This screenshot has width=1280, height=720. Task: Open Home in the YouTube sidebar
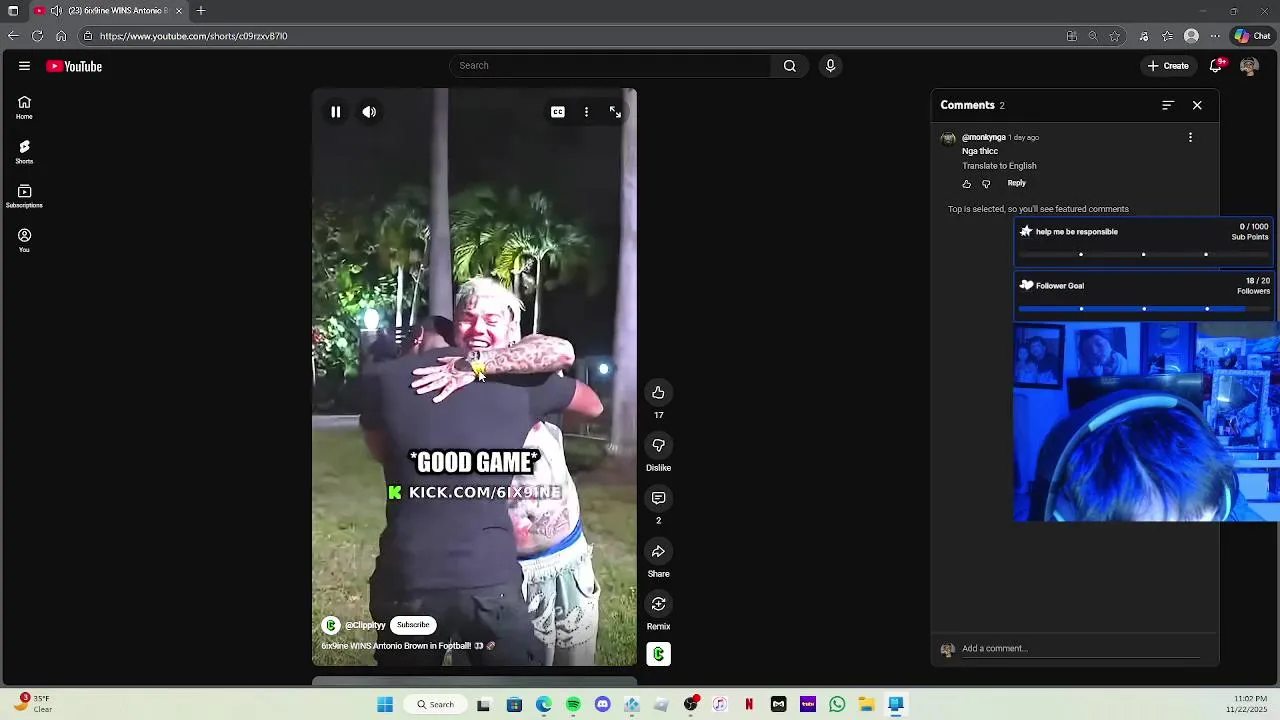click(24, 107)
